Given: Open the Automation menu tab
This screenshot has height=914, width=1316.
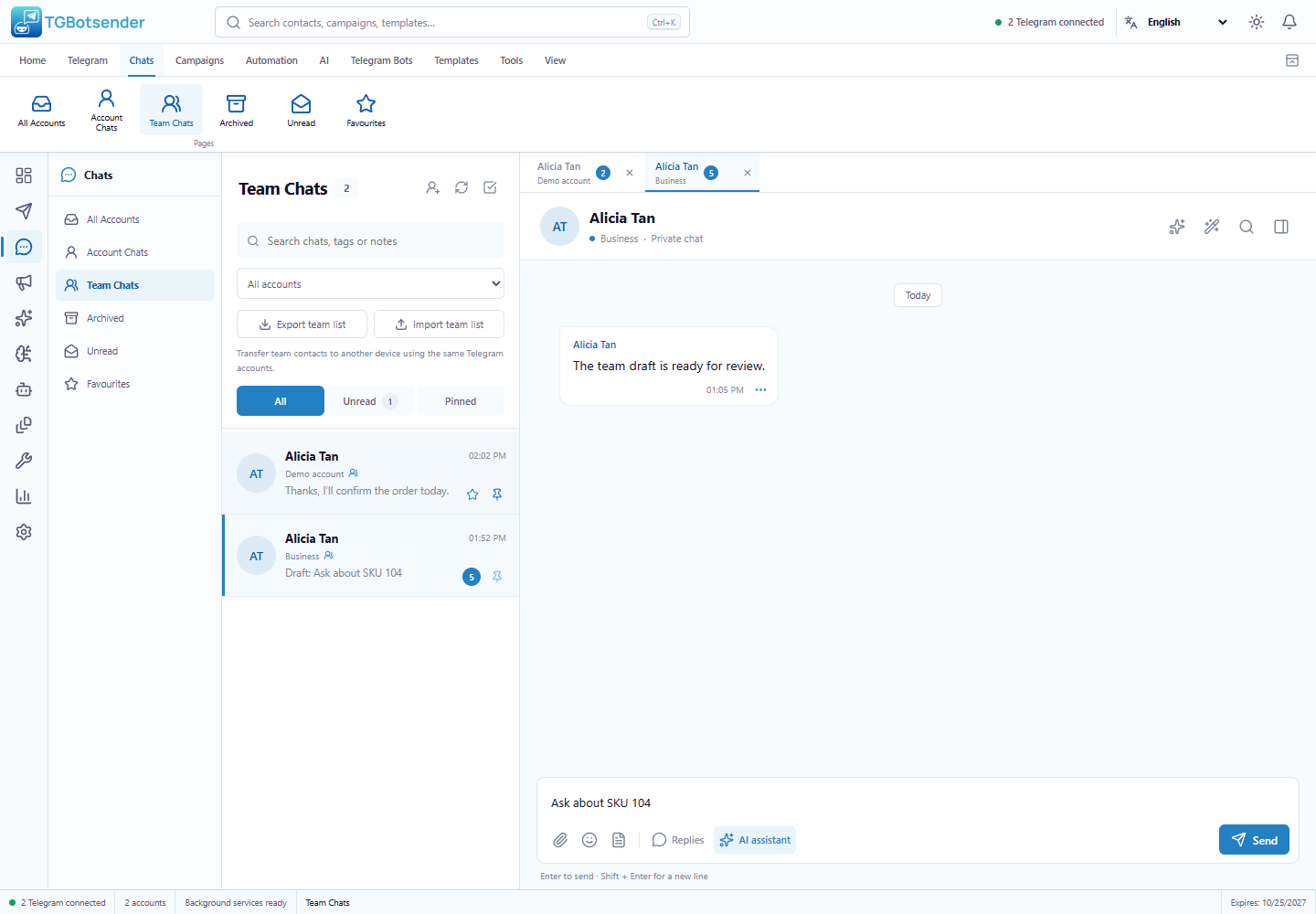Looking at the screenshot, I should 271,60.
